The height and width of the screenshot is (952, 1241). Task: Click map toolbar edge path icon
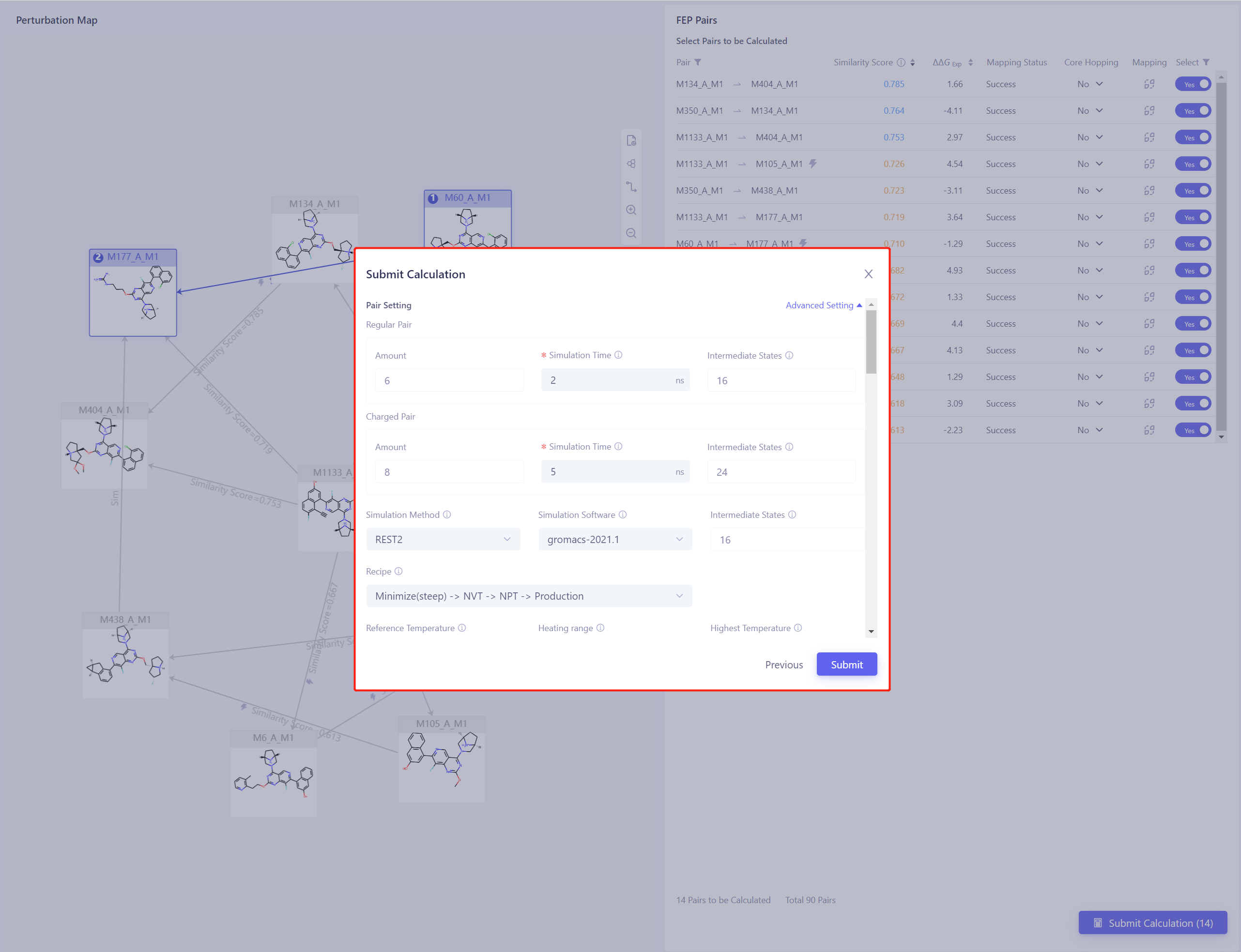pyautogui.click(x=631, y=186)
